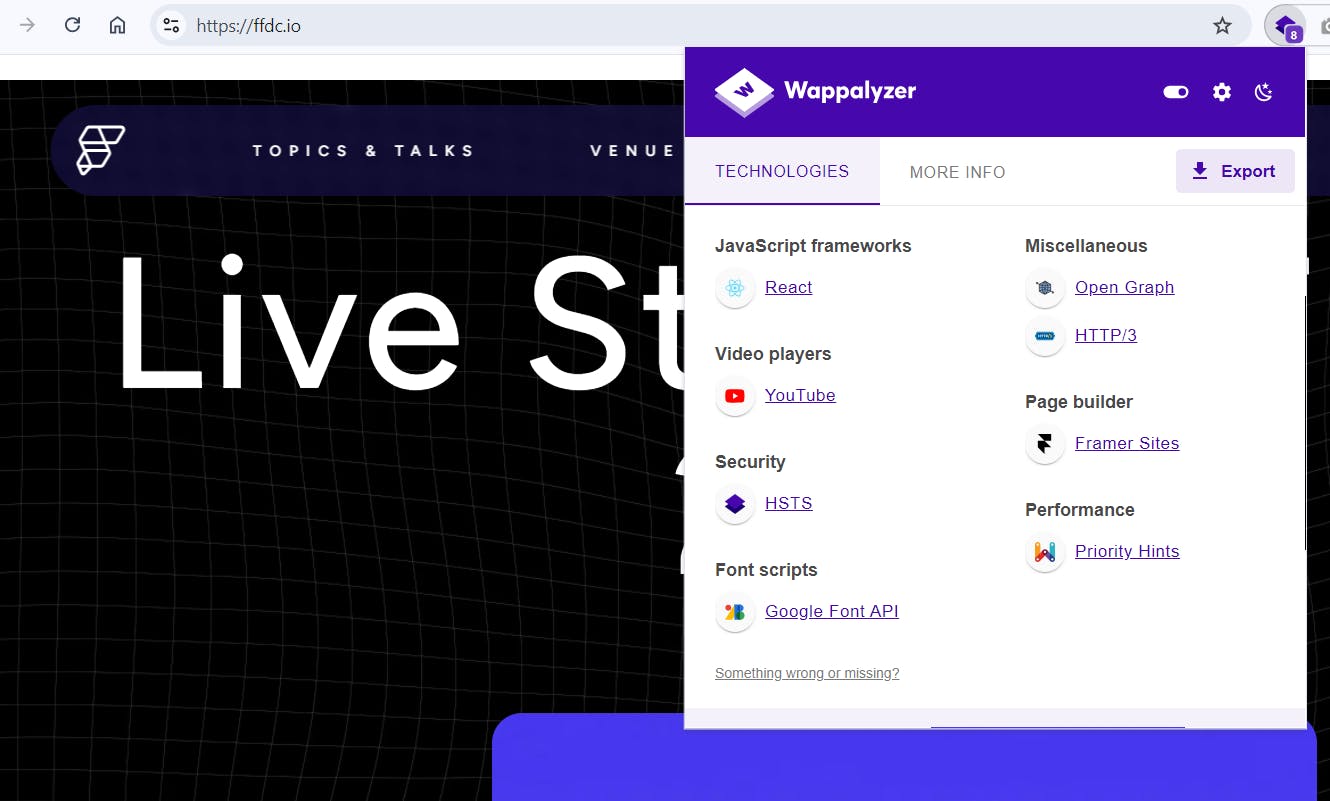The image size is (1330, 801).
Task: Open Wappalyzer settings gear
Action: pyautogui.click(x=1222, y=92)
